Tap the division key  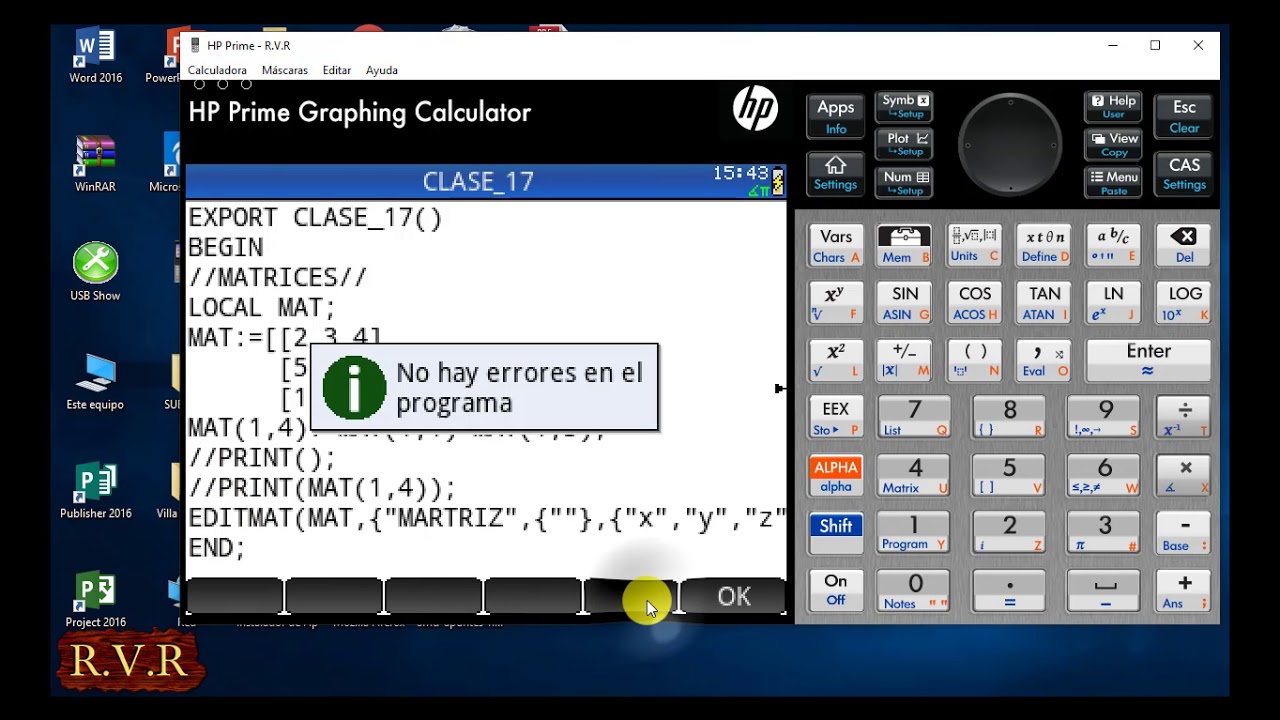point(1184,418)
